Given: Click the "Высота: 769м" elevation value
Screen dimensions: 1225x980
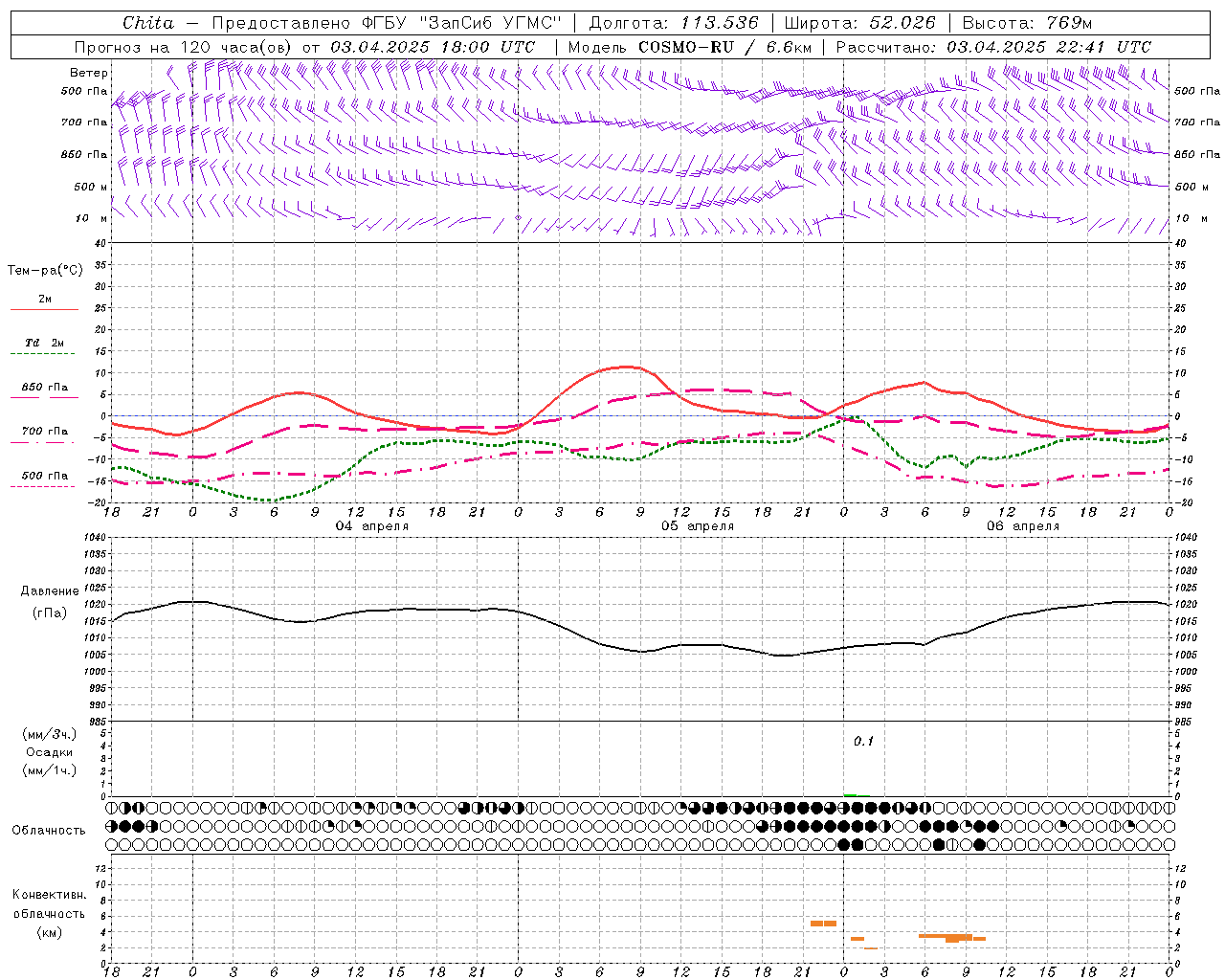Looking at the screenshot, I should coord(1027,23).
